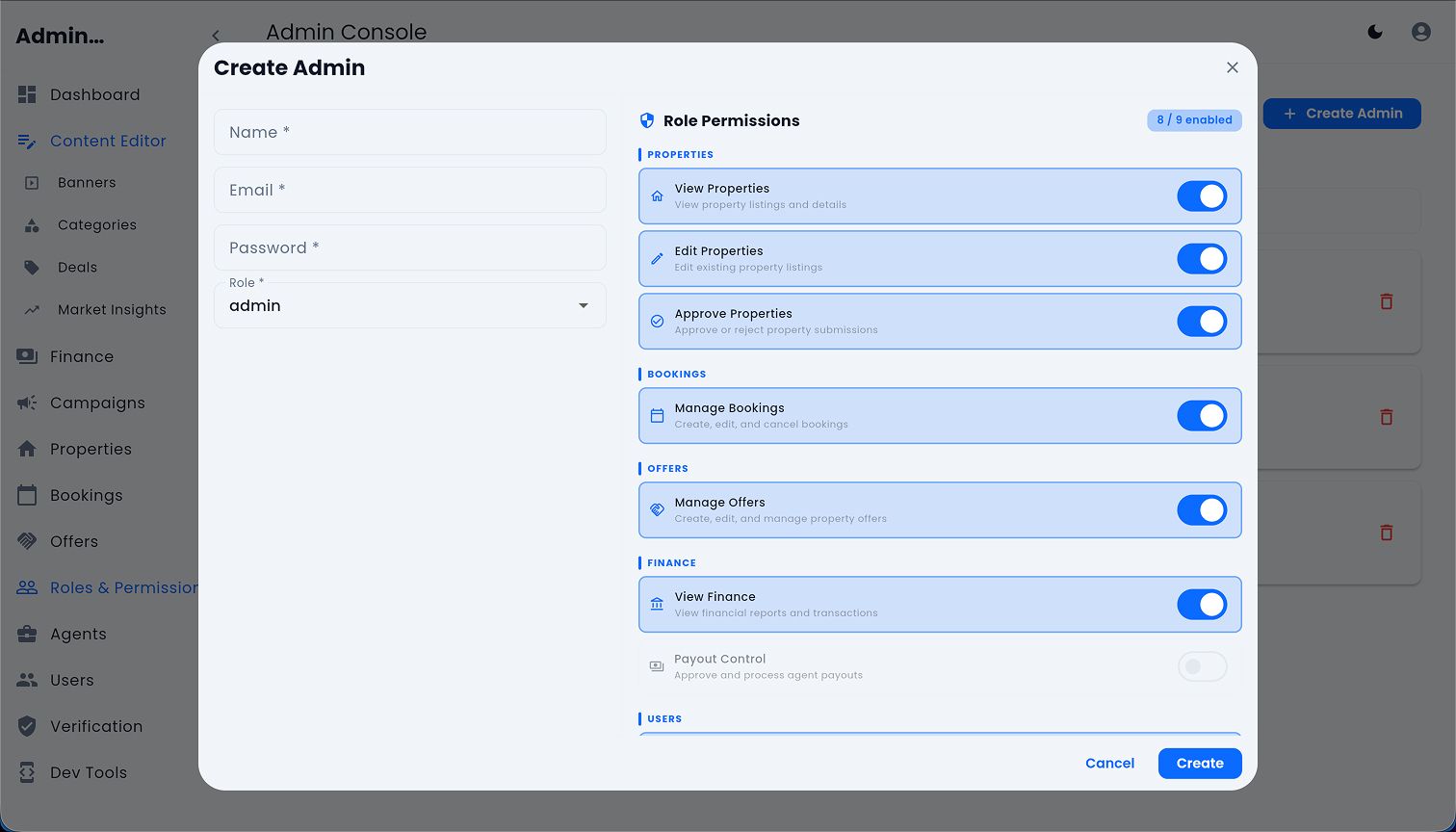
Task: Click the Agents briefcase icon
Action: [27, 634]
